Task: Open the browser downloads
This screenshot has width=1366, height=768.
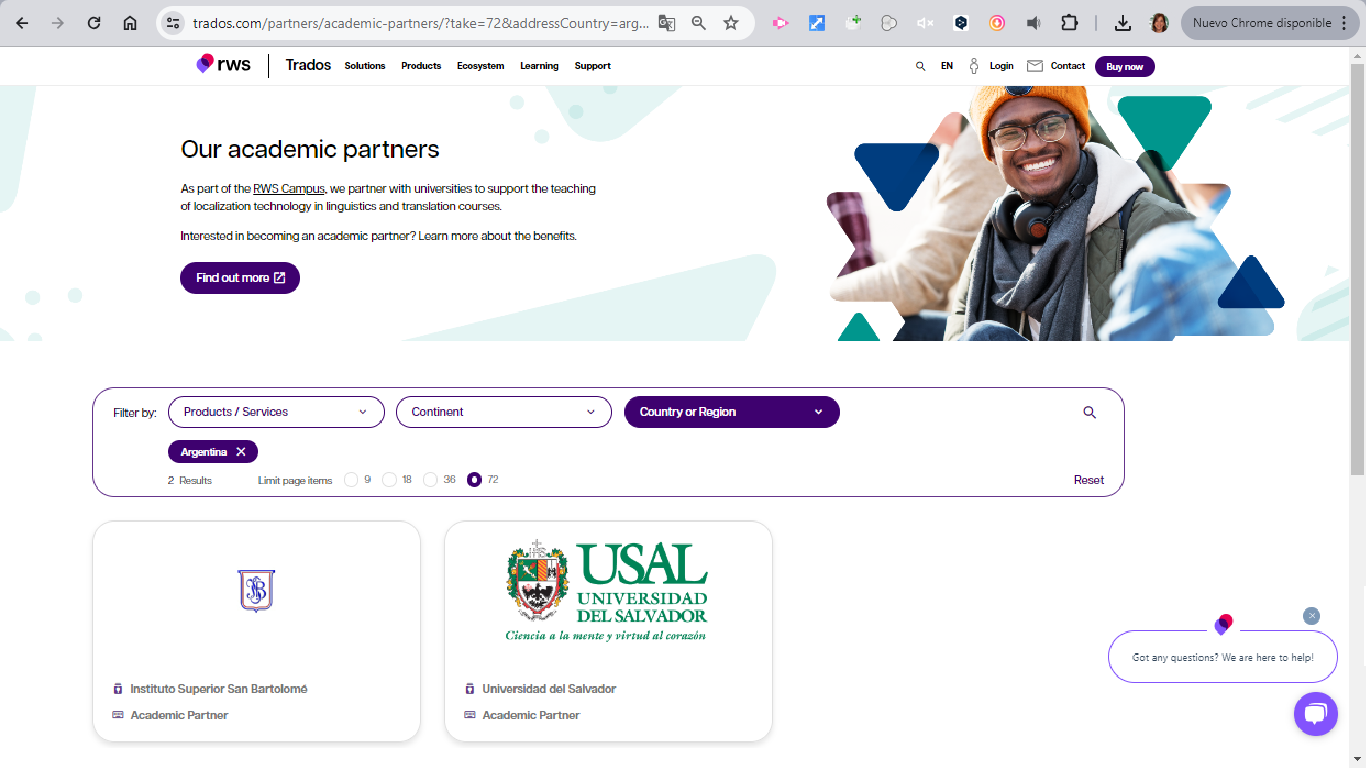Action: [x=1123, y=23]
